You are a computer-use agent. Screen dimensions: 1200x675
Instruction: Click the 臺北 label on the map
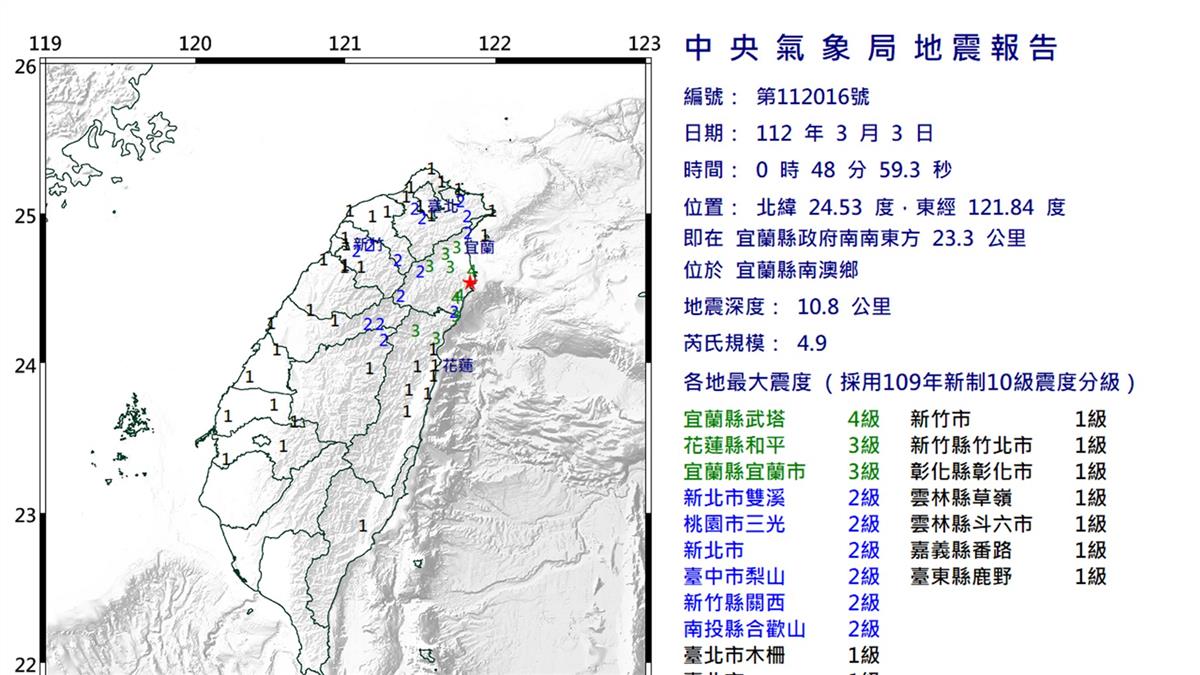pos(444,207)
